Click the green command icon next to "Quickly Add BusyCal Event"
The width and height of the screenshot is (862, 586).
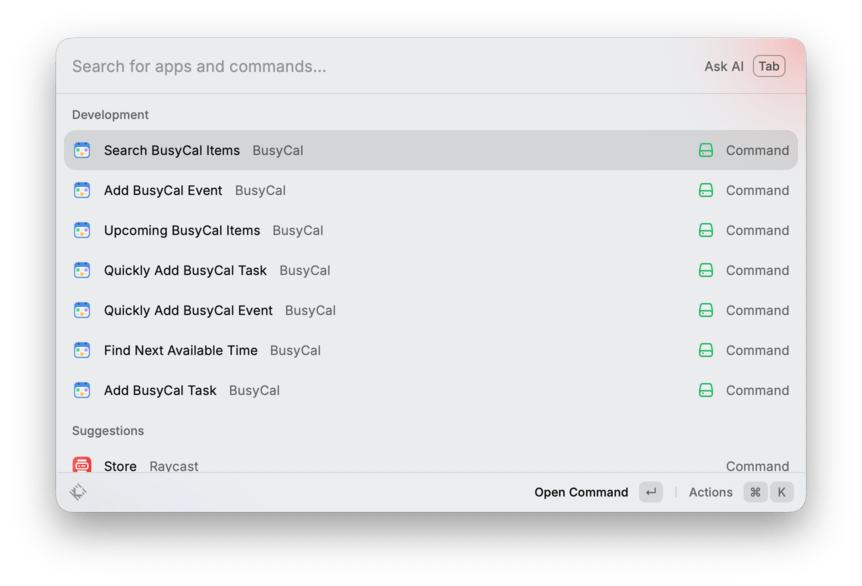click(704, 310)
